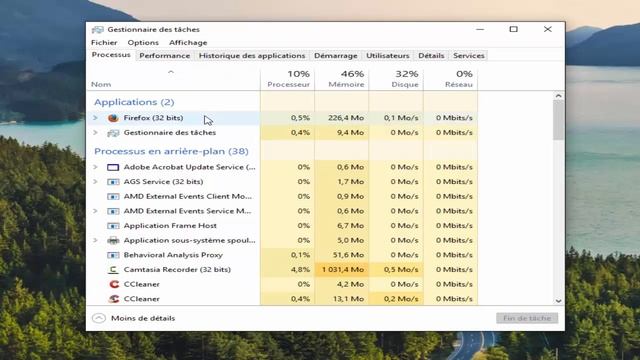This screenshot has height=360, width=640.
Task: Click the 0,5 Mo/s disk cell
Action: [396, 269]
